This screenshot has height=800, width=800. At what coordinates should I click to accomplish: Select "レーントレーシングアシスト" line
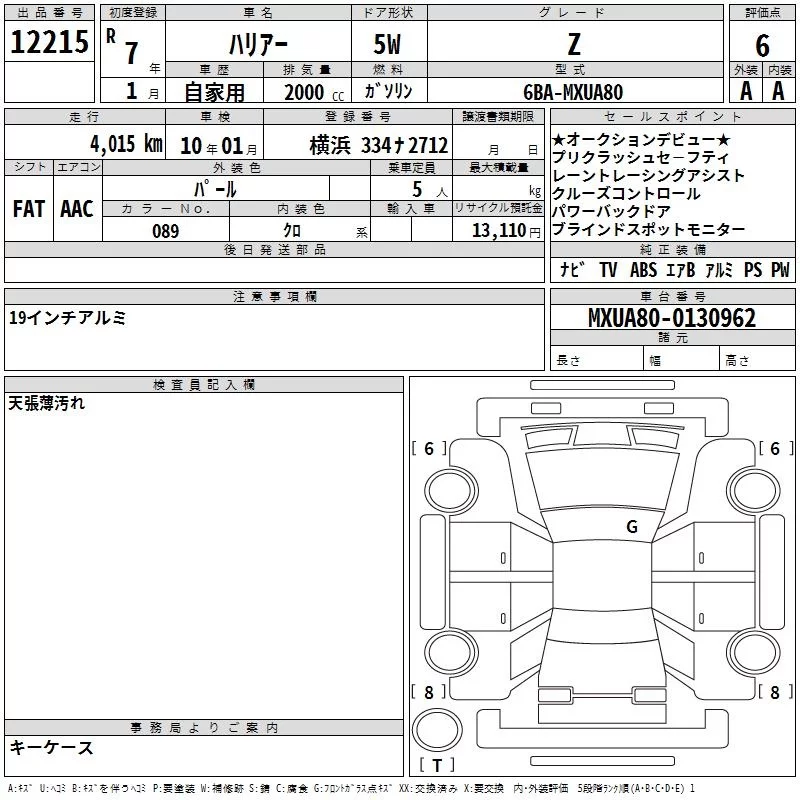coord(648,176)
